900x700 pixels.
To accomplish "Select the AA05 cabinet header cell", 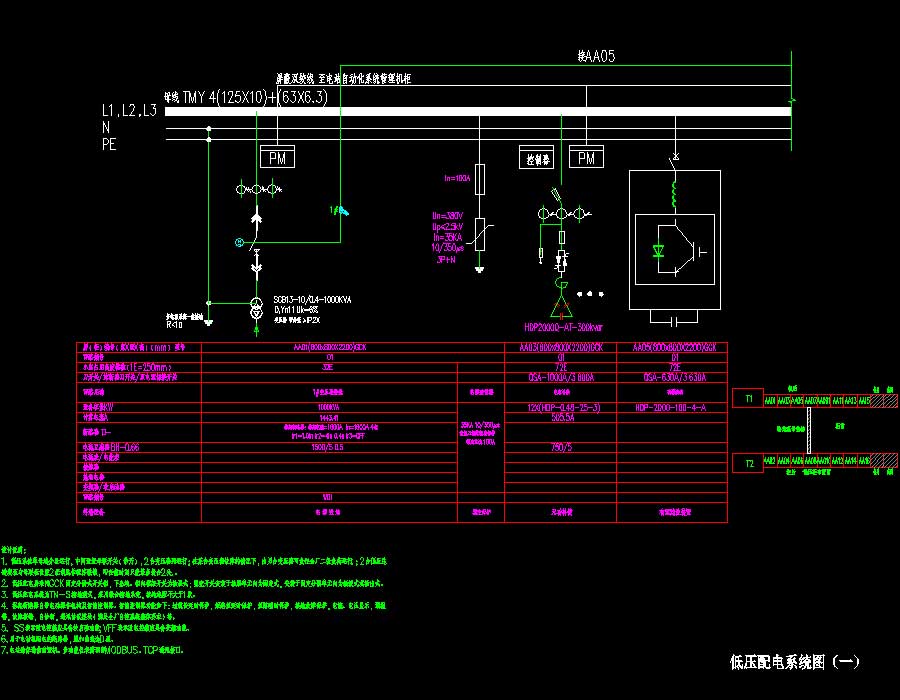I will [673, 347].
